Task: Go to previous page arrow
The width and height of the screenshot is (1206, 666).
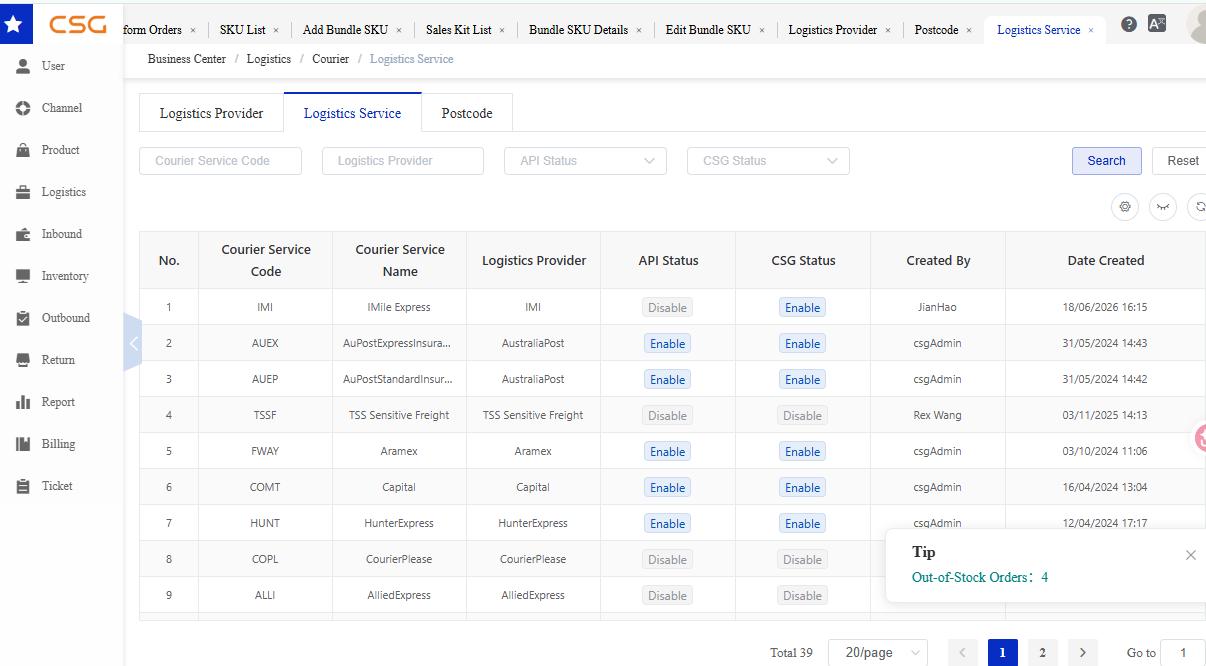Action: coord(962,653)
